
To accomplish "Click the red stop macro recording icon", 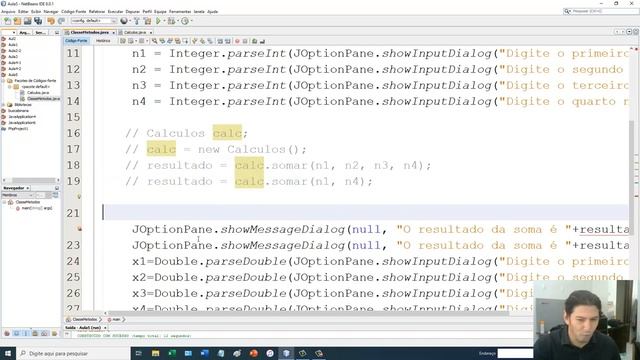I will (237, 41).
